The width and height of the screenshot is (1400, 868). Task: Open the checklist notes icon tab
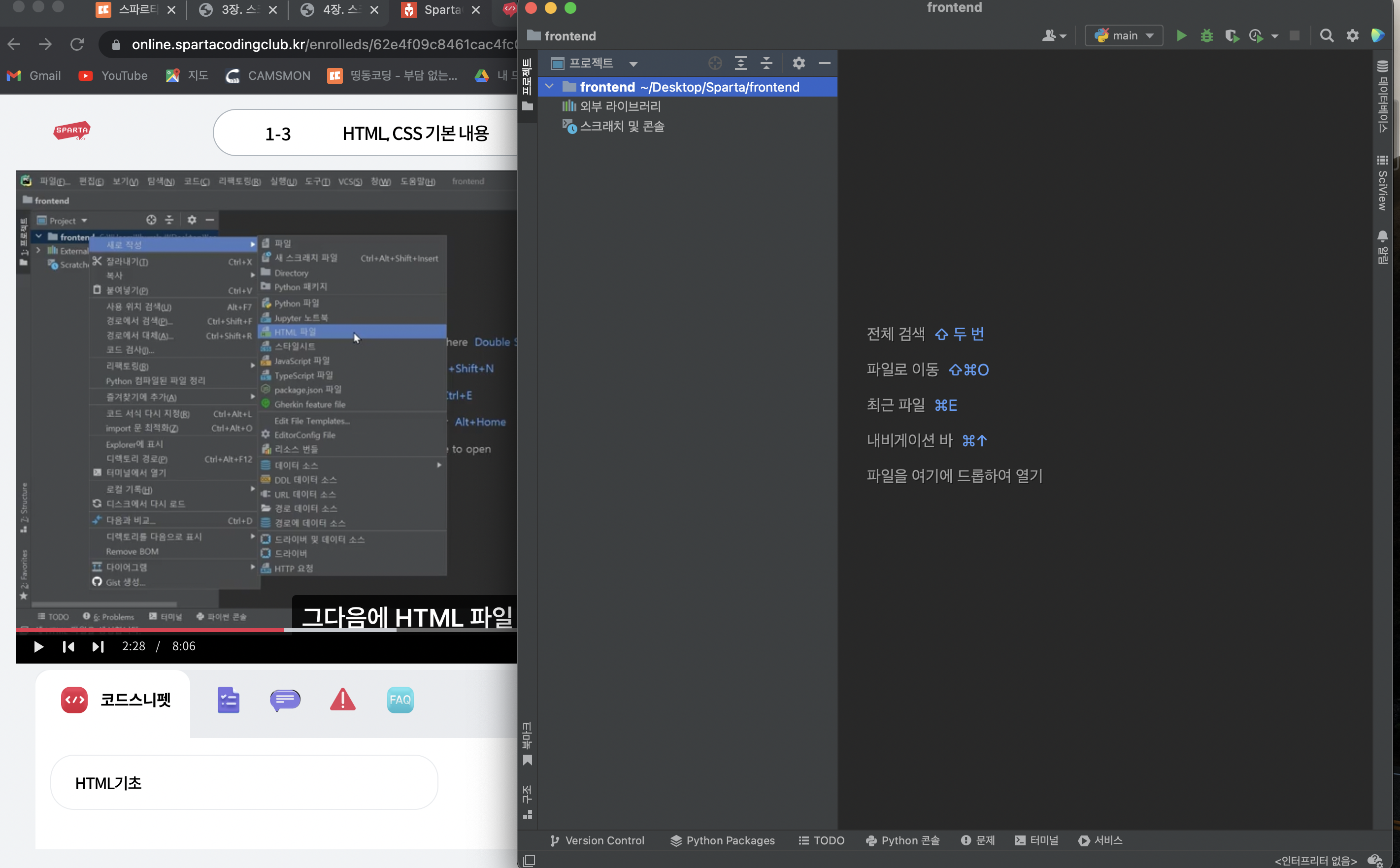point(229,700)
